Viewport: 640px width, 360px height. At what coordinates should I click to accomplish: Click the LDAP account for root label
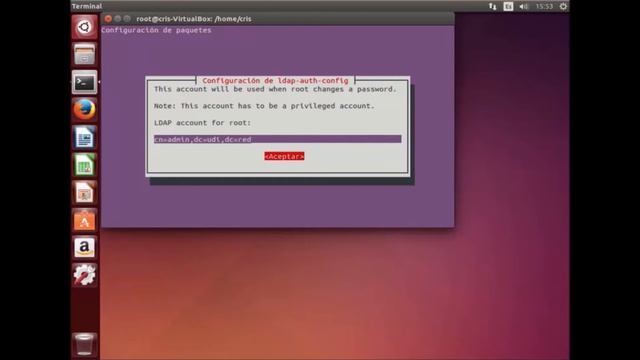202,123
